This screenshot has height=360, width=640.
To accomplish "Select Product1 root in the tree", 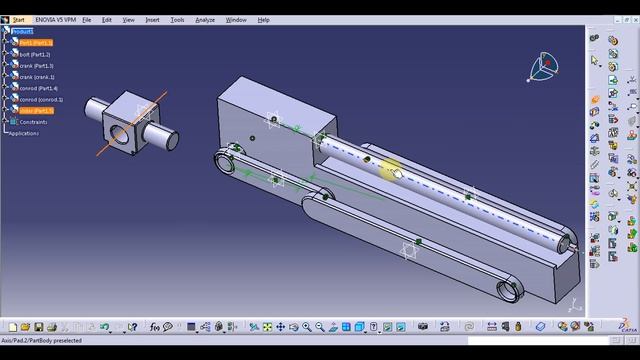I will click(22, 31).
